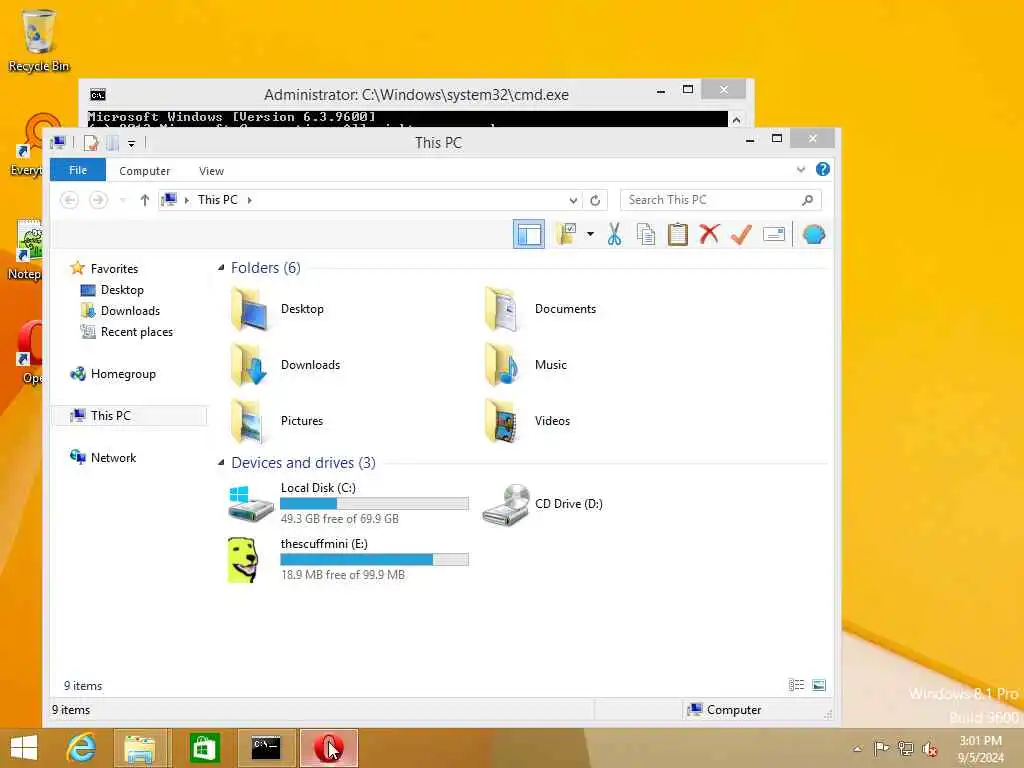The height and width of the screenshot is (768, 1024).
Task: Open the Windows Start button
Action: click(x=24, y=748)
